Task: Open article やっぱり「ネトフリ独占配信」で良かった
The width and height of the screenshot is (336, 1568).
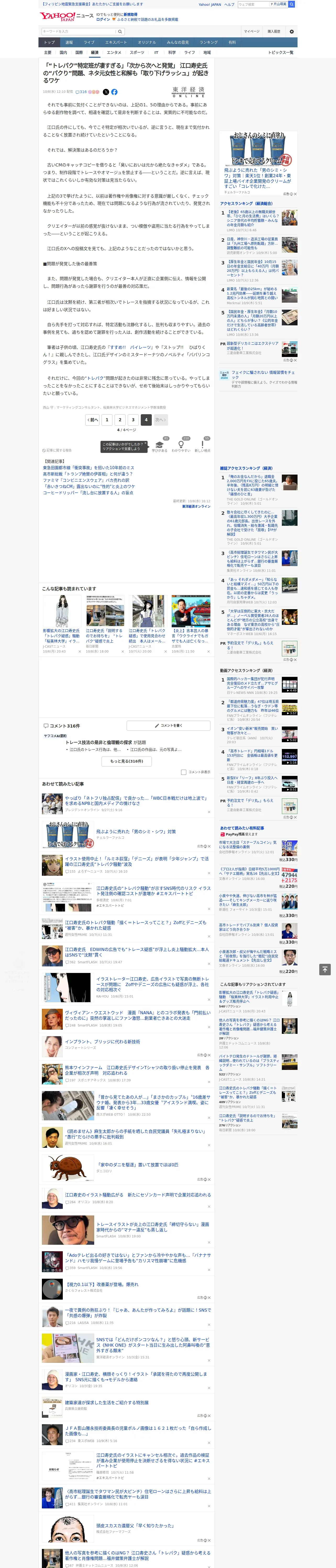Action: pyautogui.click(x=136, y=801)
